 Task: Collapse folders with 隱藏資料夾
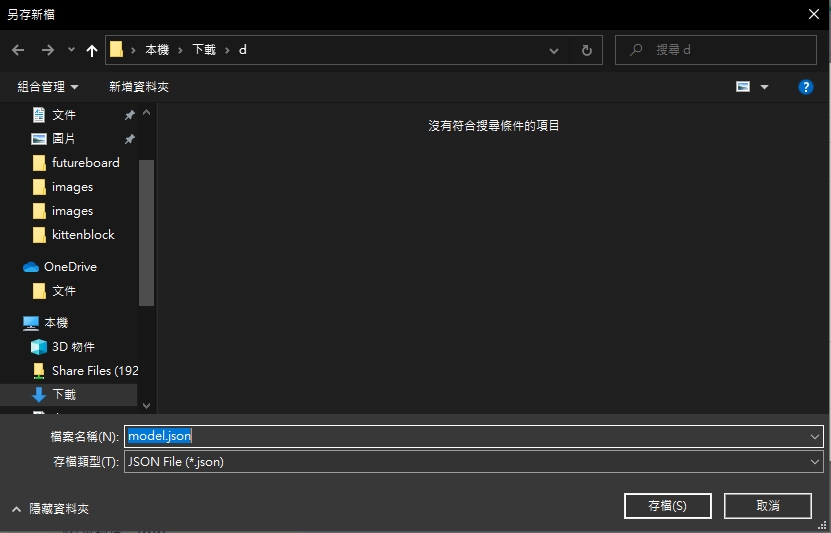tap(51, 509)
